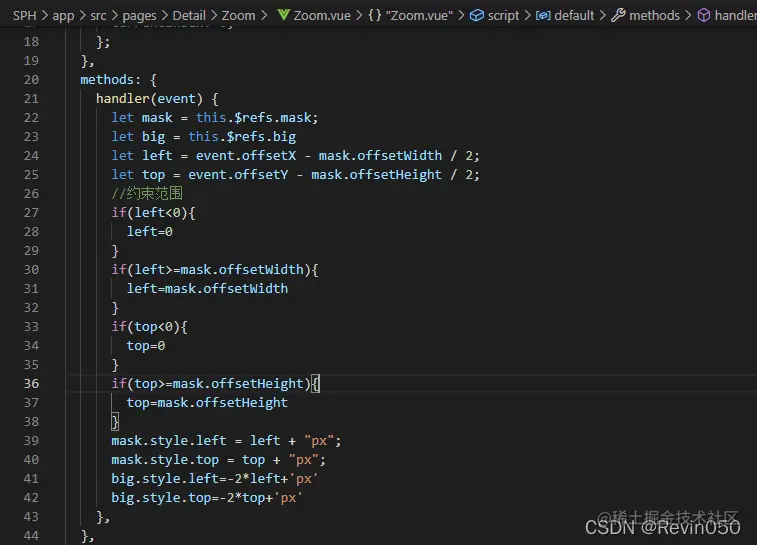Click the curly braces symbol icon

pos(375,15)
